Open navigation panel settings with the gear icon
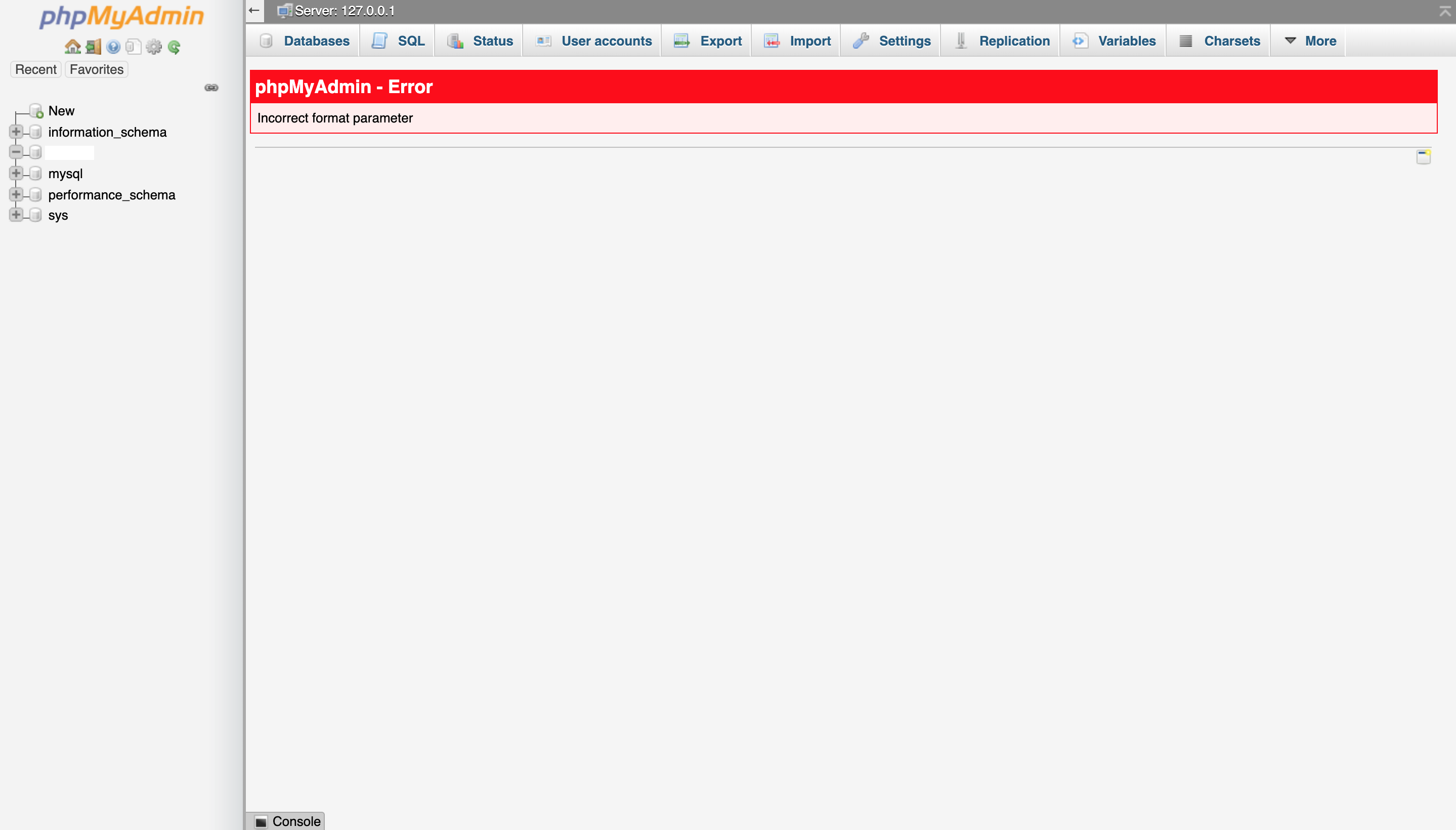The height and width of the screenshot is (830, 1456). point(154,47)
